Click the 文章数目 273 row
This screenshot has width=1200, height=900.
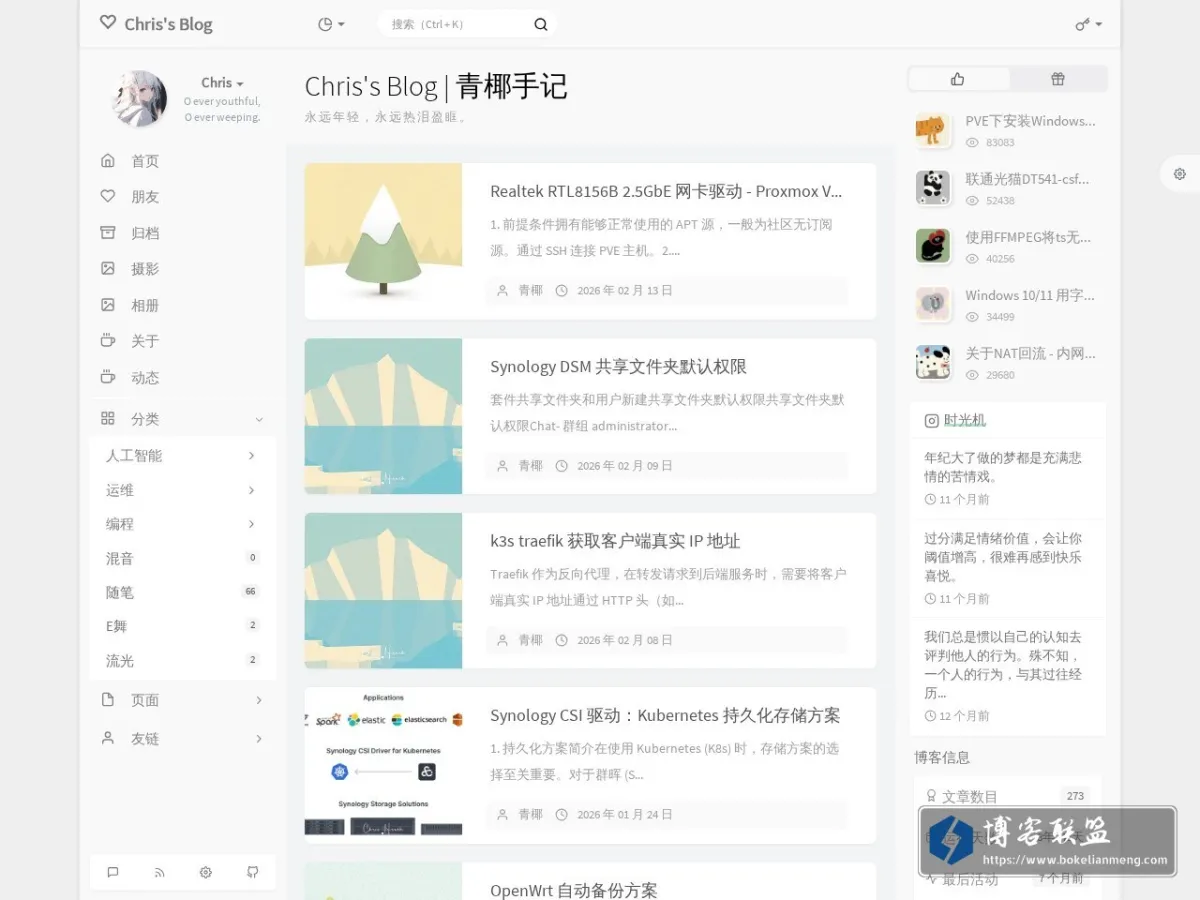[1008, 796]
